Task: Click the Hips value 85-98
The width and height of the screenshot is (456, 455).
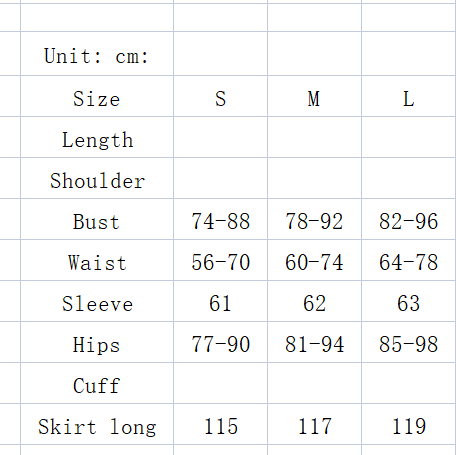Action: coord(409,342)
